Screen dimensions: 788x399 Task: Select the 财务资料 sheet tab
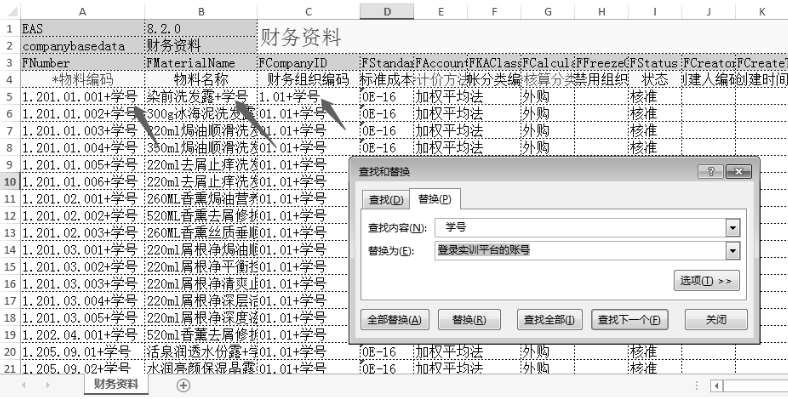[116, 385]
